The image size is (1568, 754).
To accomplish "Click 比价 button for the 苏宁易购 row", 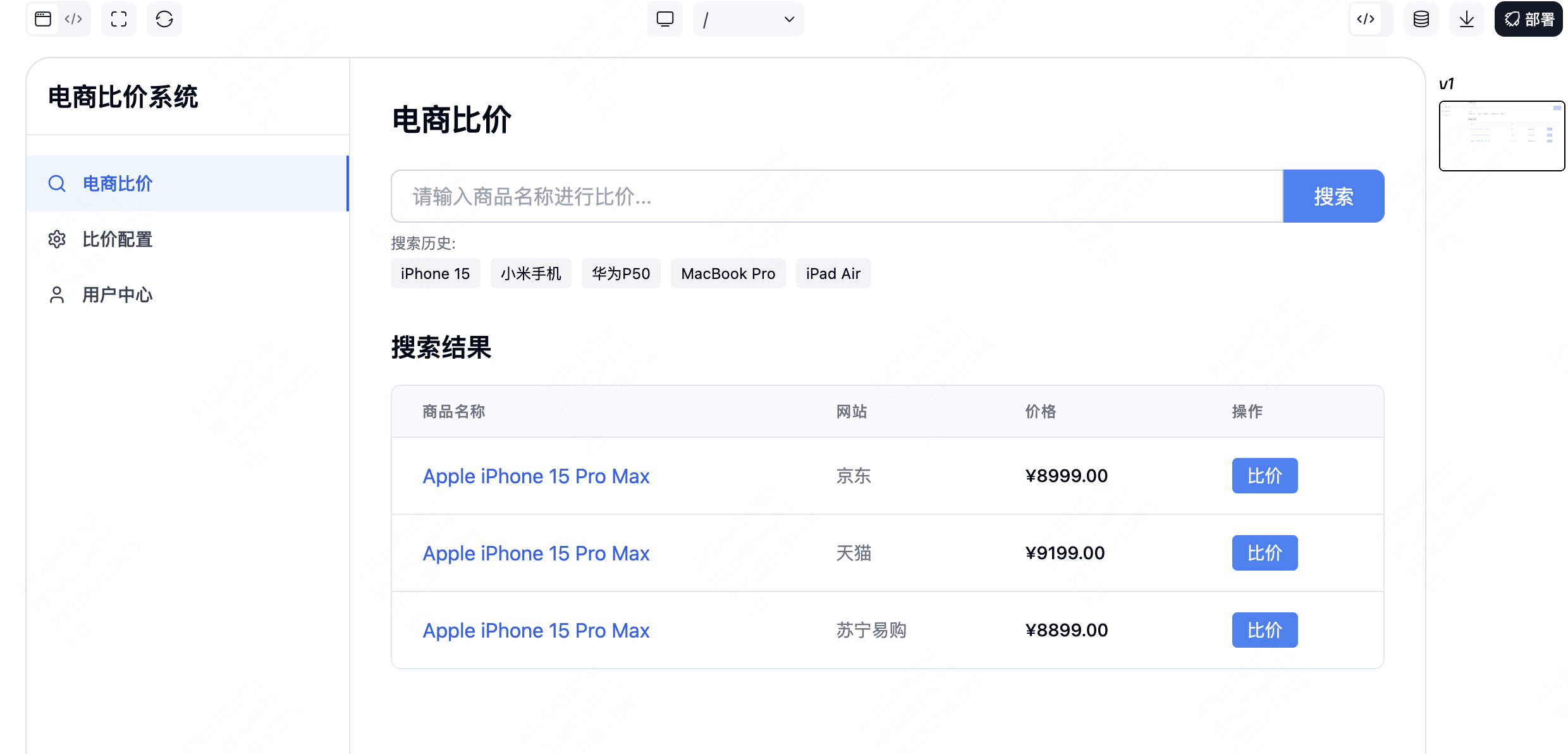I will coord(1265,630).
